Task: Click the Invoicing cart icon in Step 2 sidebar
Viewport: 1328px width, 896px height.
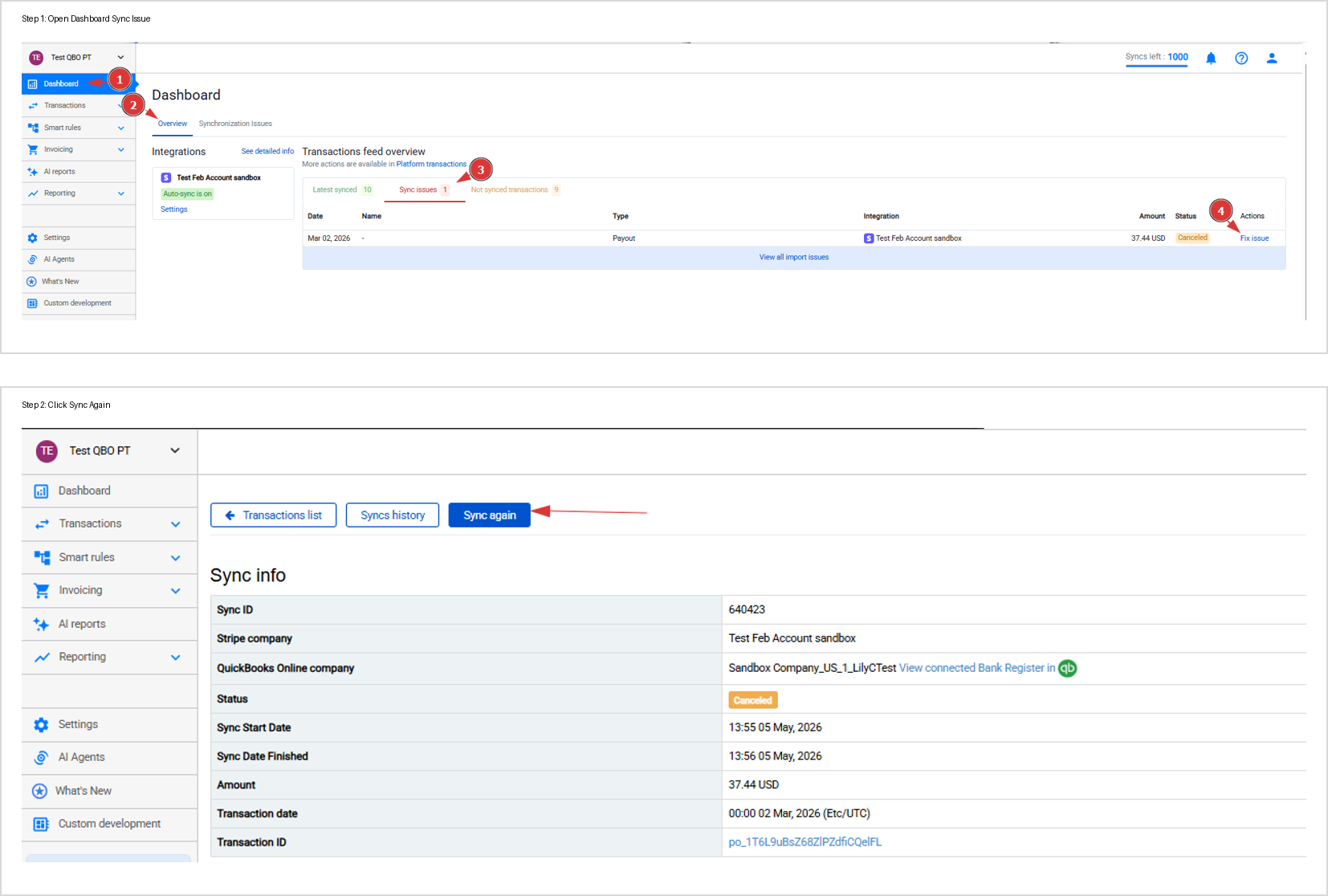Action: tap(42, 590)
